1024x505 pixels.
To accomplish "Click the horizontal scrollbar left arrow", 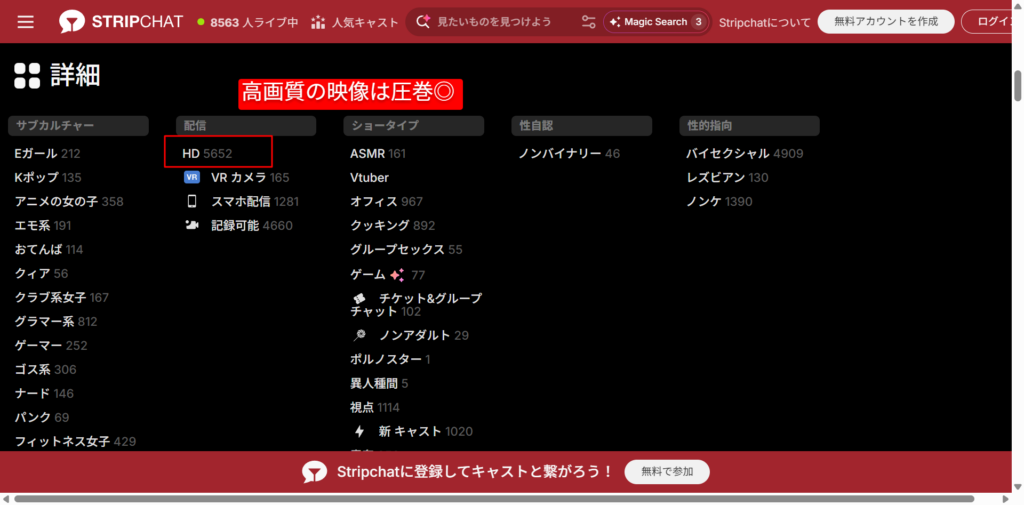I will pyautogui.click(x=5, y=499).
